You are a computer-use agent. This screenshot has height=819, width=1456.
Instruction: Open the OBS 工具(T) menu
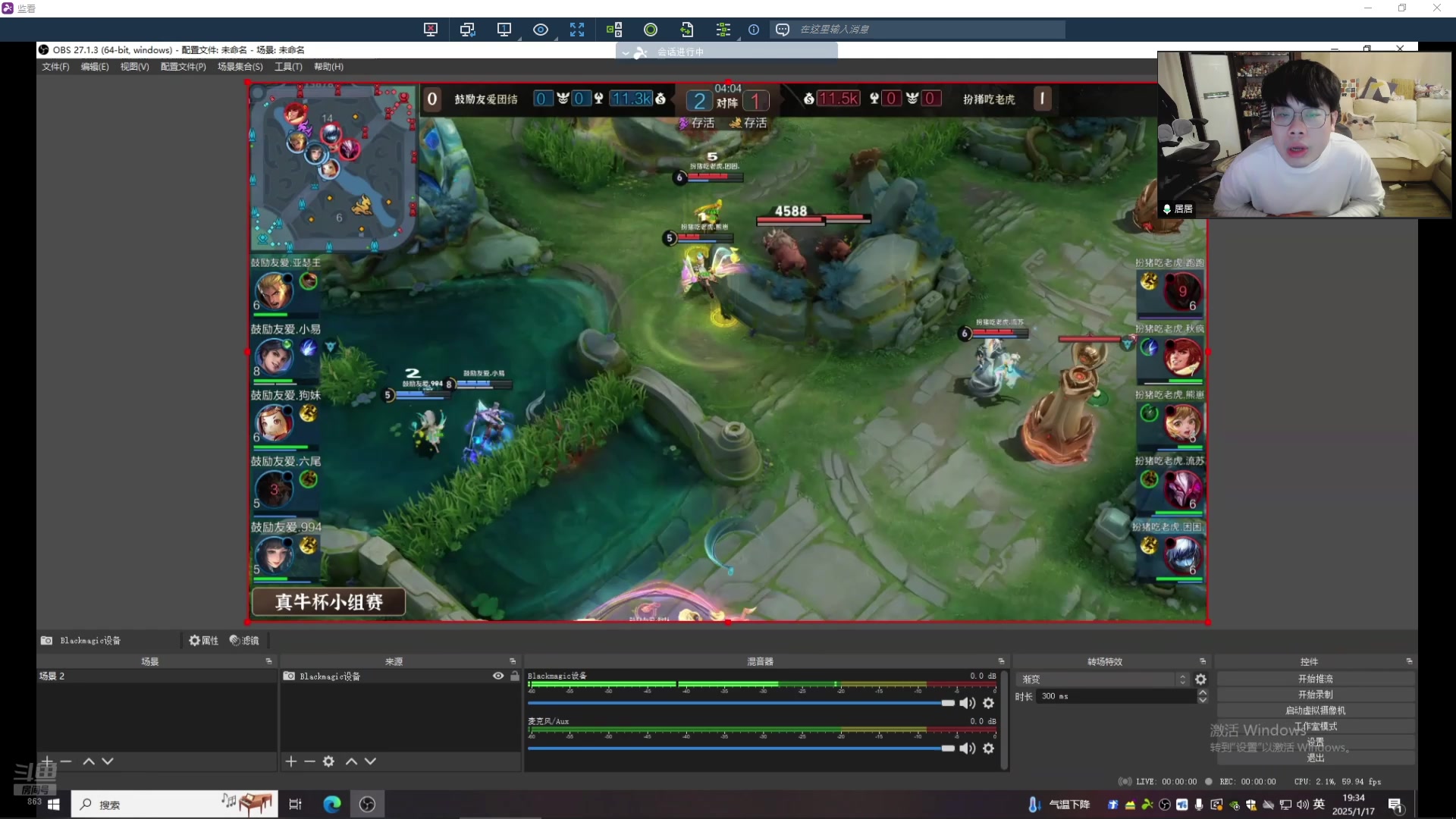click(x=288, y=67)
